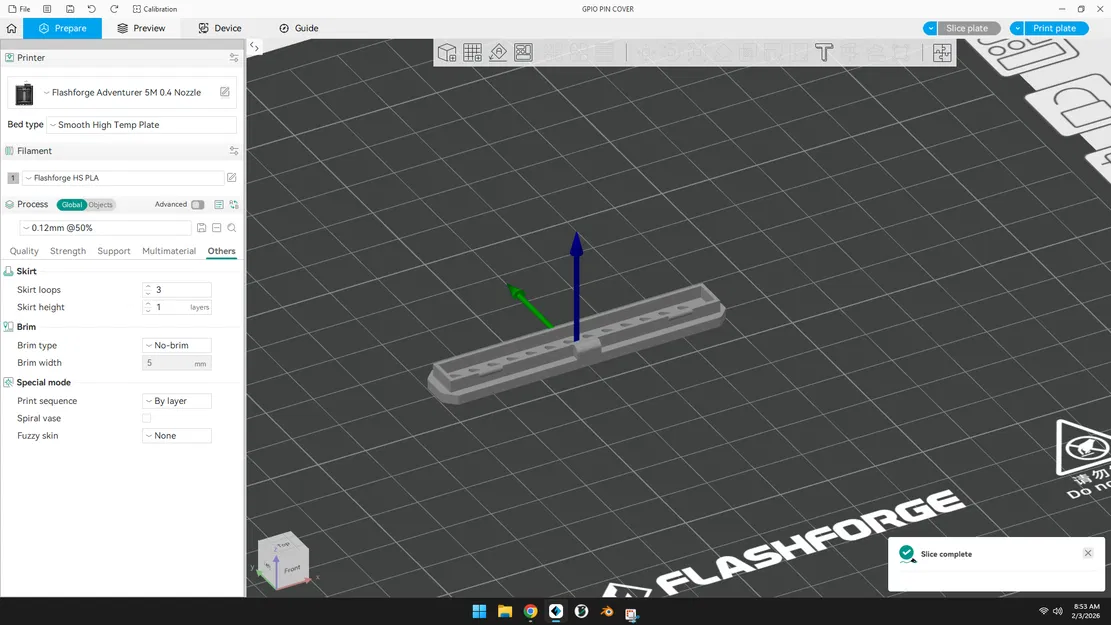
Task: Click the Skirt loops value field
Action: [x=177, y=290]
